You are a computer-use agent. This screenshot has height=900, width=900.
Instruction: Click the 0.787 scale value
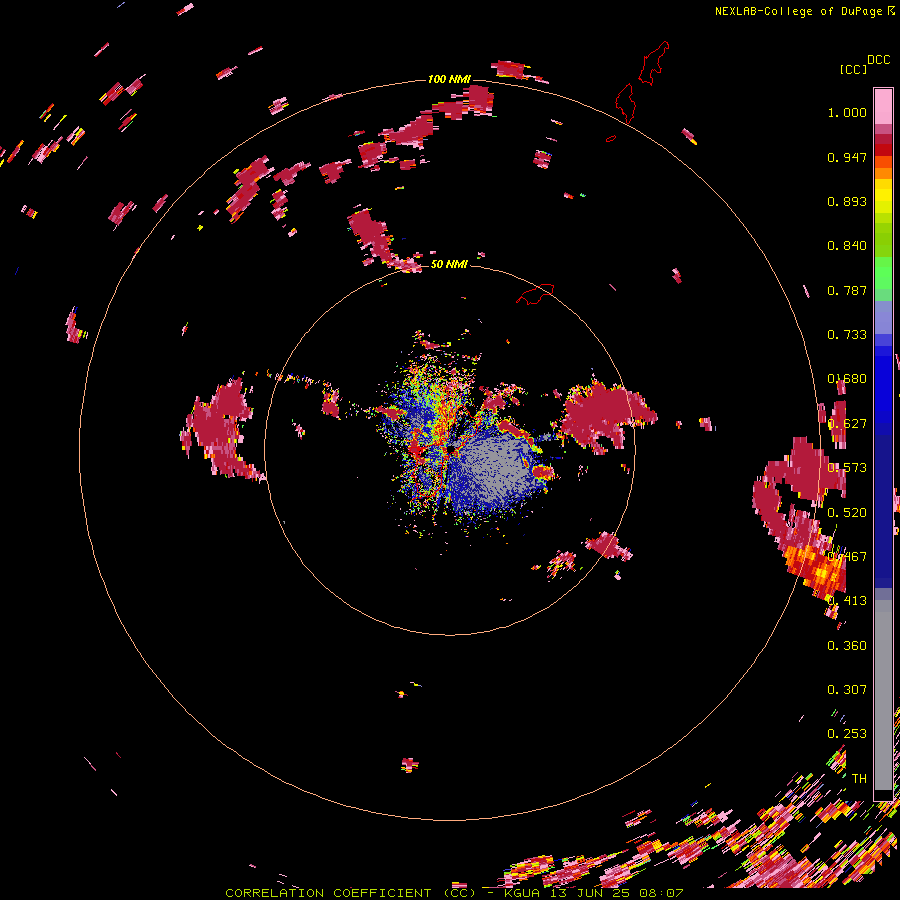point(847,290)
